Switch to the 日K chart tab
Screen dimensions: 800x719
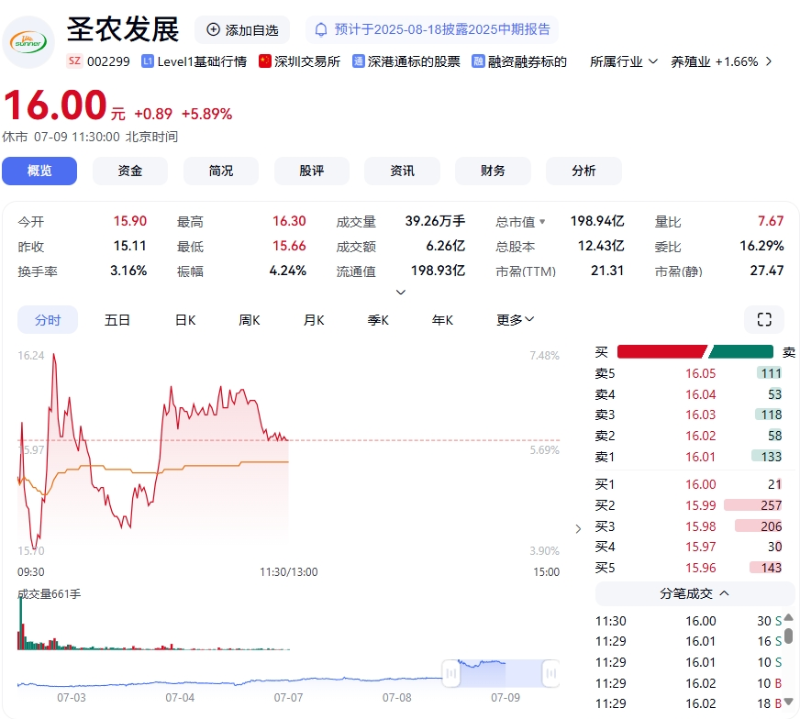(x=184, y=320)
